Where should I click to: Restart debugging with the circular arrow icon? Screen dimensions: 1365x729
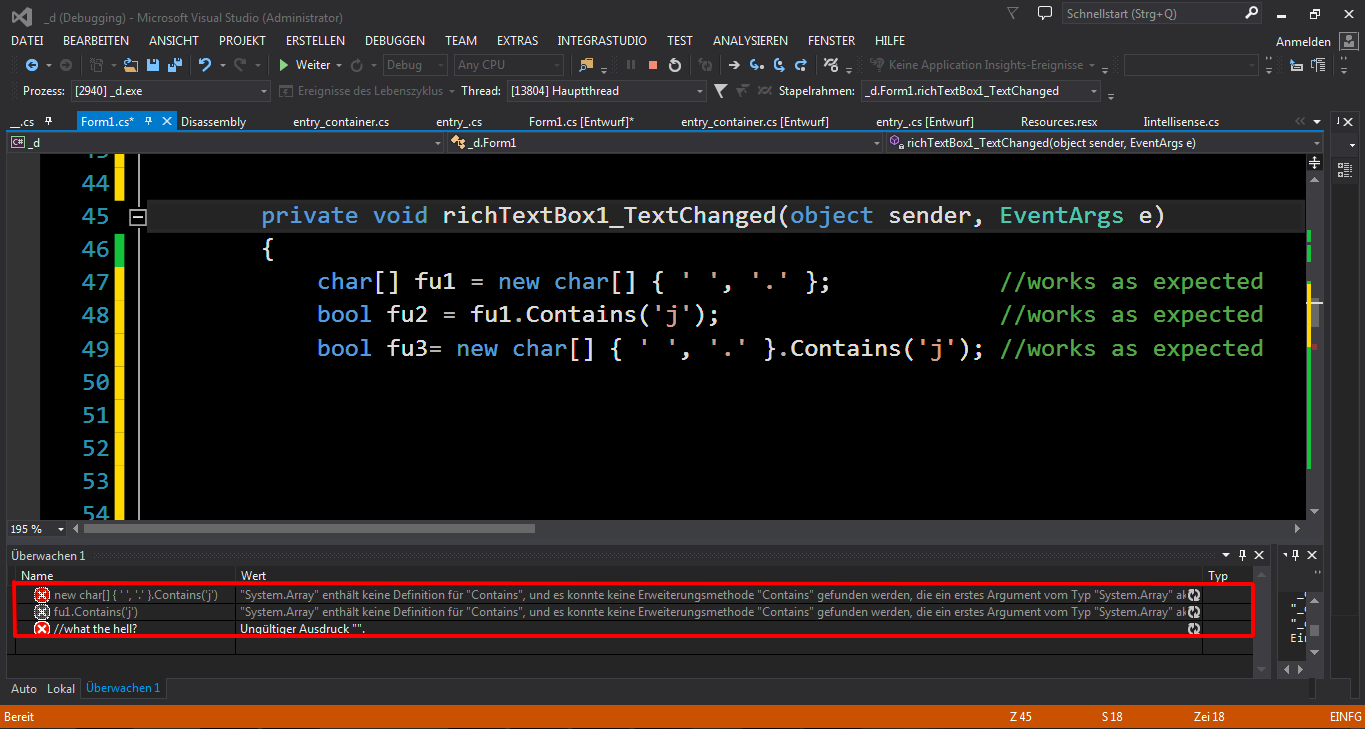[675, 65]
